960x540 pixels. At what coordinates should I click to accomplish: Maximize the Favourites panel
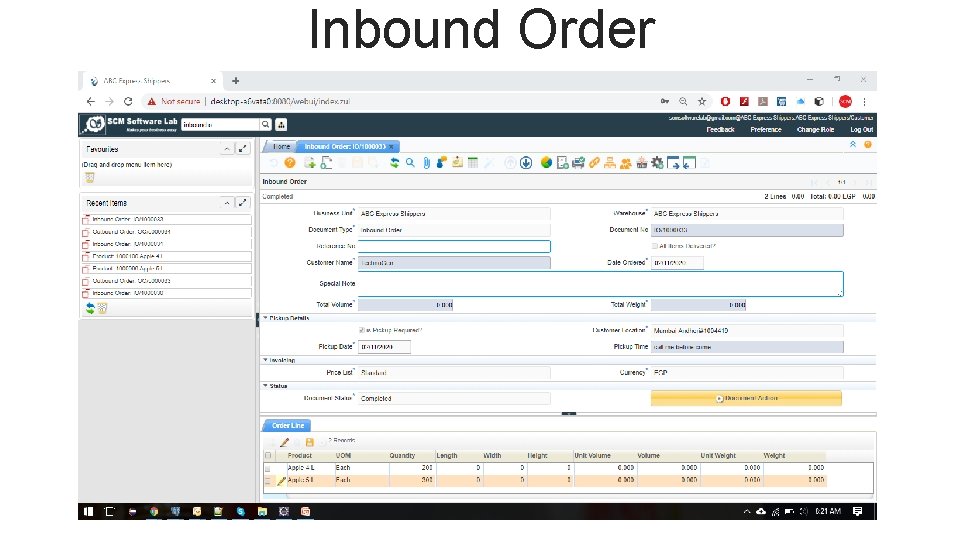pyautogui.click(x=243, y=149)
